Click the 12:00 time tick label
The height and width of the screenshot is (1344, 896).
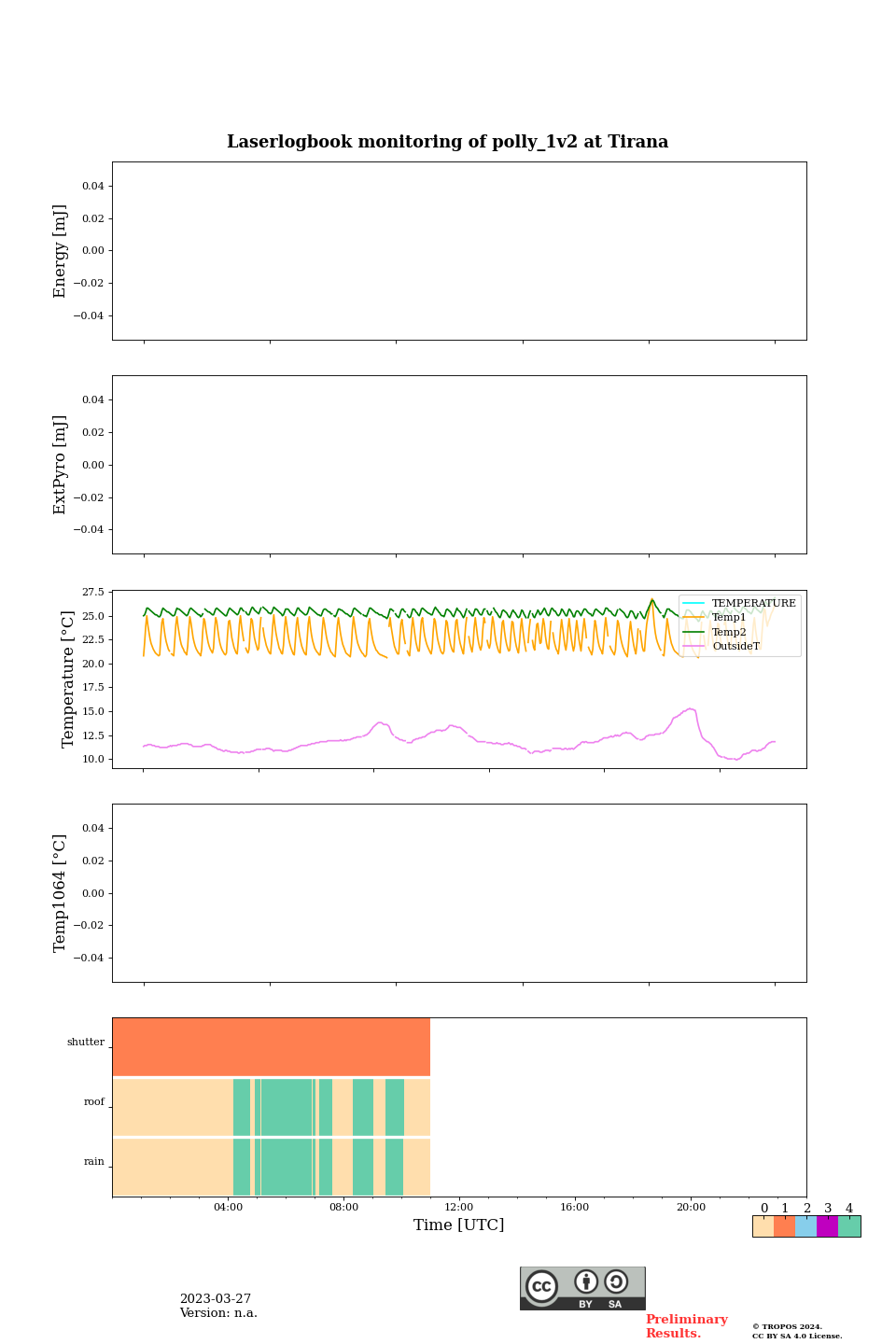pyautogui.click(x=459, y=1207)
